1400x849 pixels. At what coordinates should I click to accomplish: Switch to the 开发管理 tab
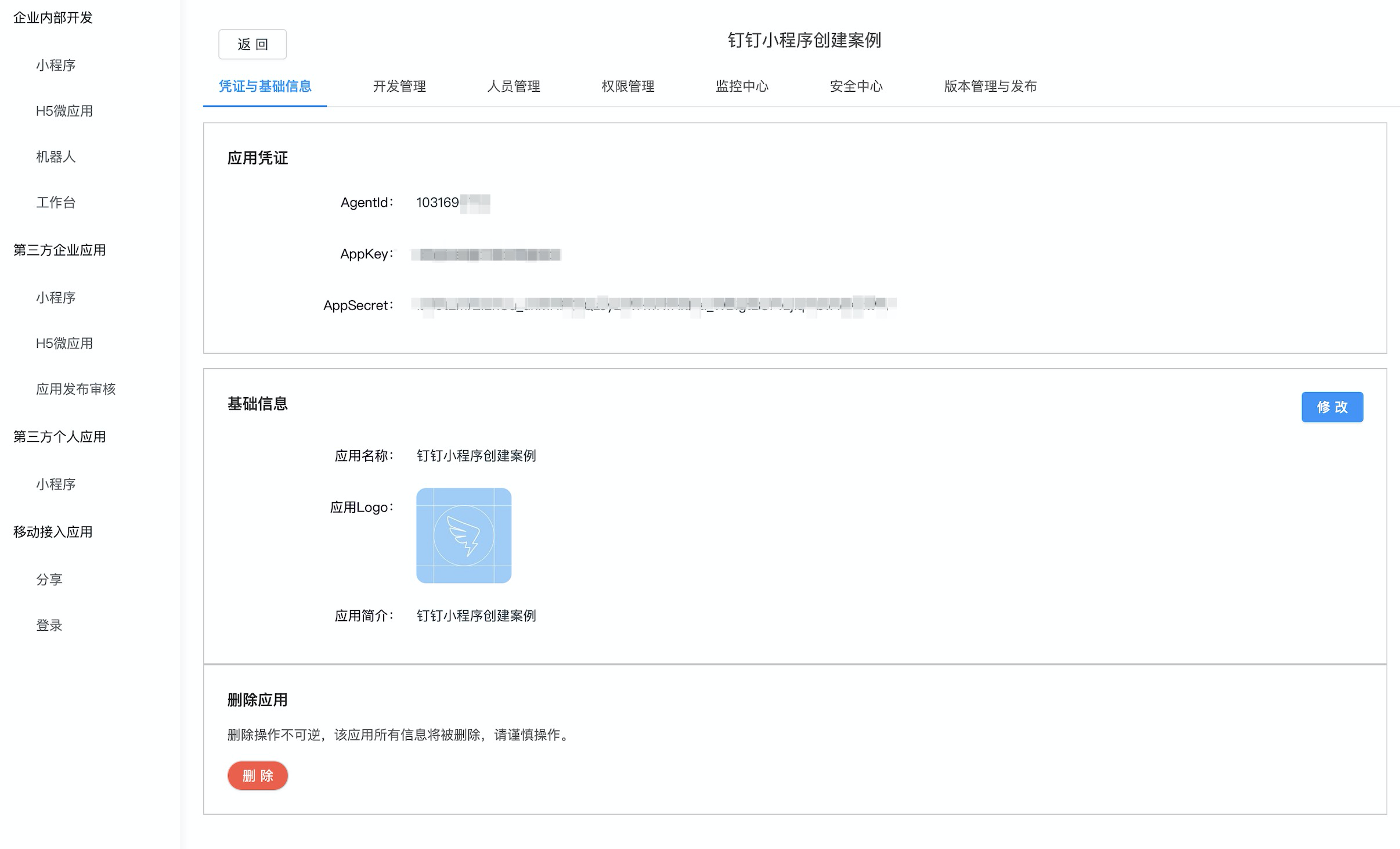pos(399,86)
